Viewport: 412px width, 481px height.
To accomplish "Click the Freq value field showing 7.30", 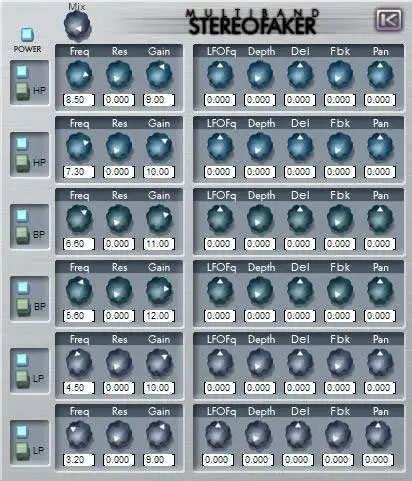I will (79, 172).
